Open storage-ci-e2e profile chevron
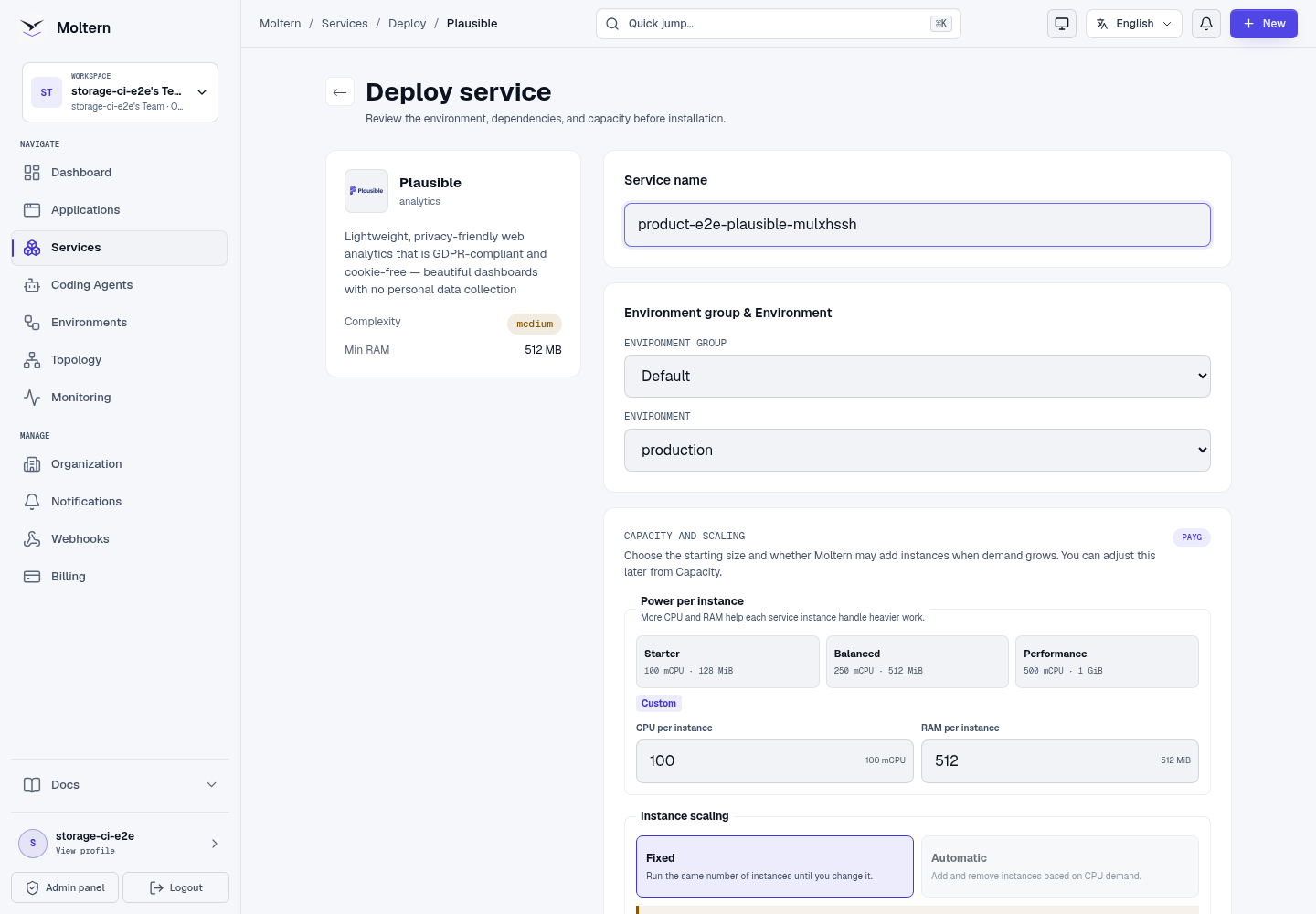This screenshot has width=1316, height=914. point(215,844)
